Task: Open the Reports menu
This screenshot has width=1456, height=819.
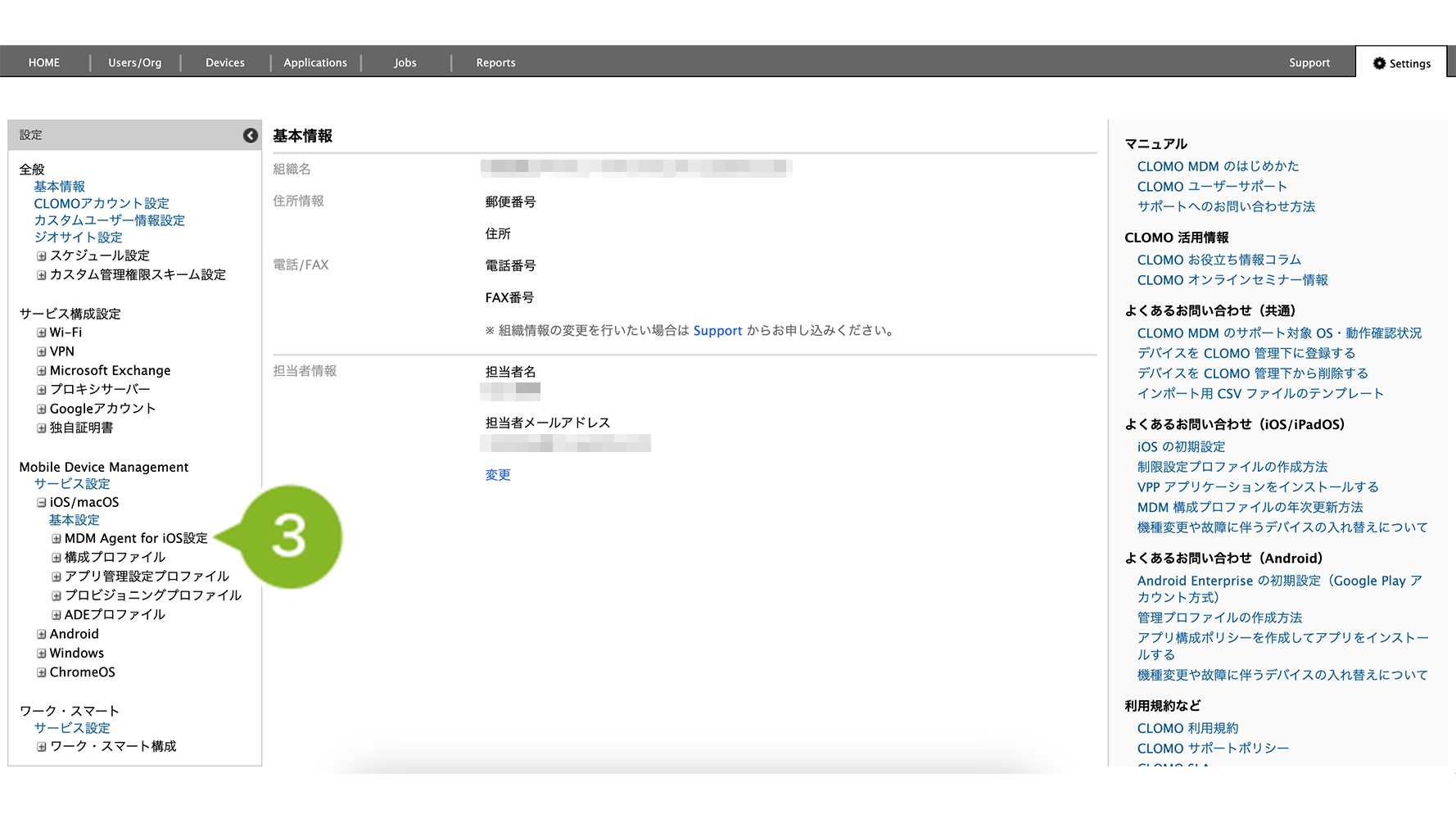Action: [x=495, y=63]
